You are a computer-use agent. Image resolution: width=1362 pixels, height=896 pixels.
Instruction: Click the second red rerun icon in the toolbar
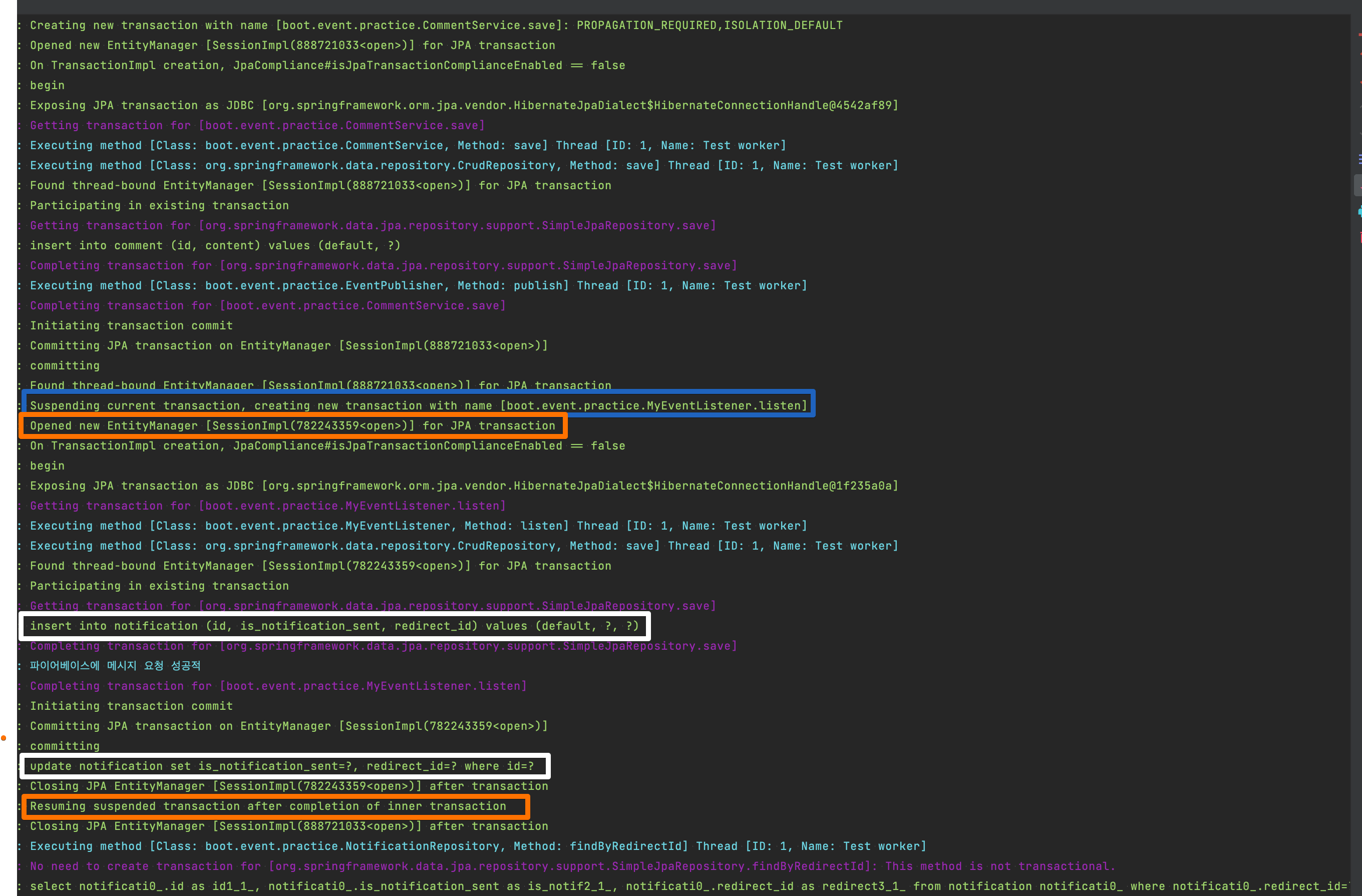[x=1360, y=83]
